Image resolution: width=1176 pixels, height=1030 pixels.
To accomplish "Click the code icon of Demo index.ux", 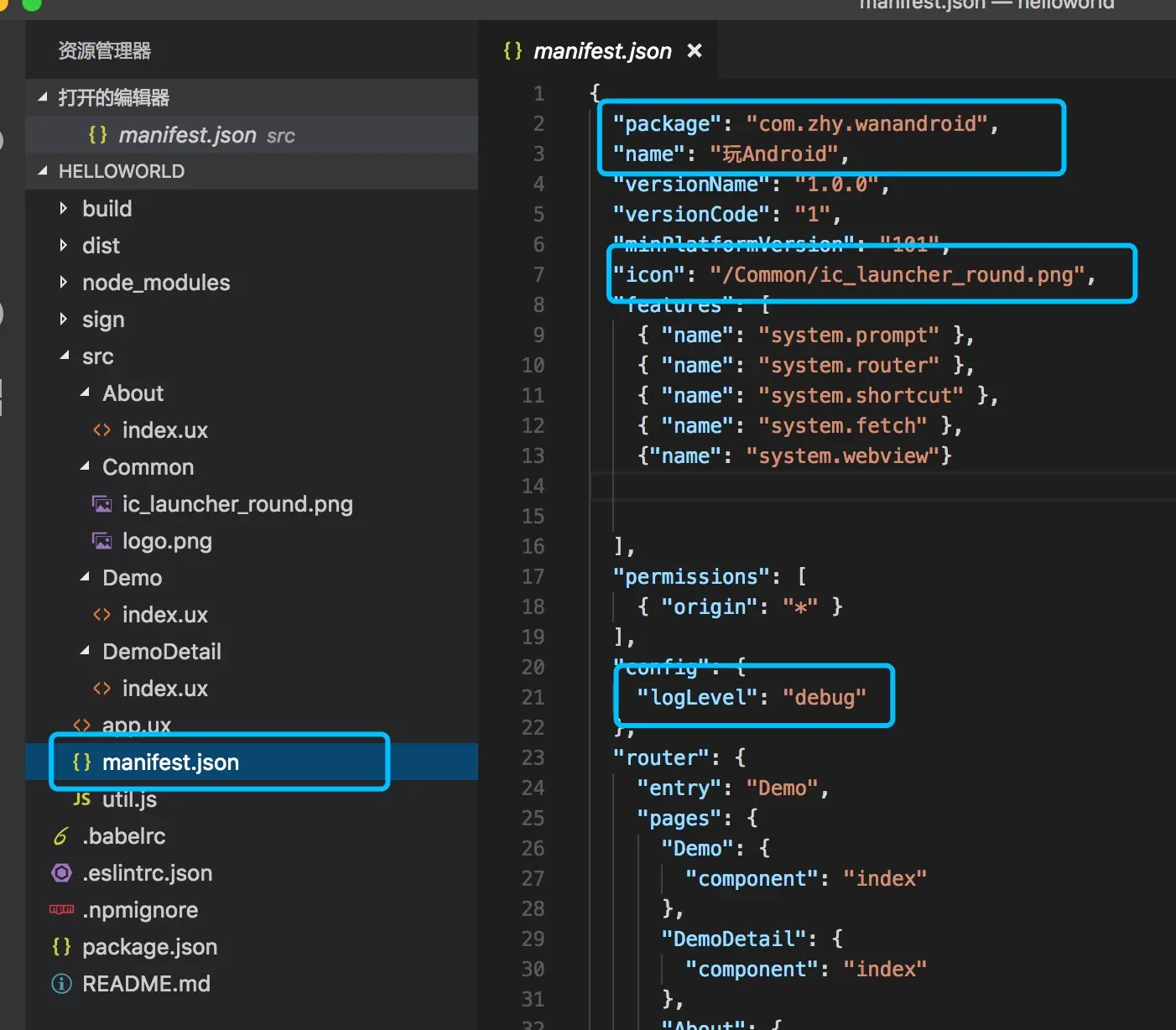I will pyautogui.click(x=101, y=615).
